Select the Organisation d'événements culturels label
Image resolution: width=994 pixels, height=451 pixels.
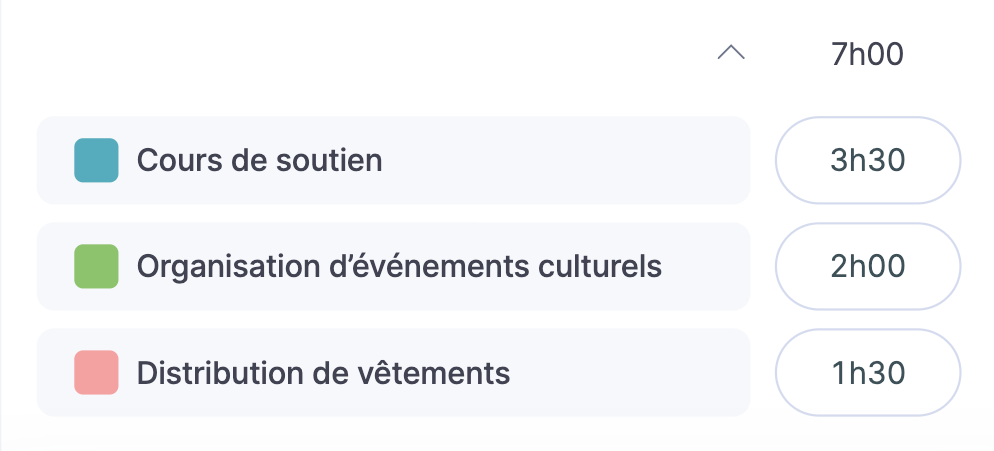398,266
